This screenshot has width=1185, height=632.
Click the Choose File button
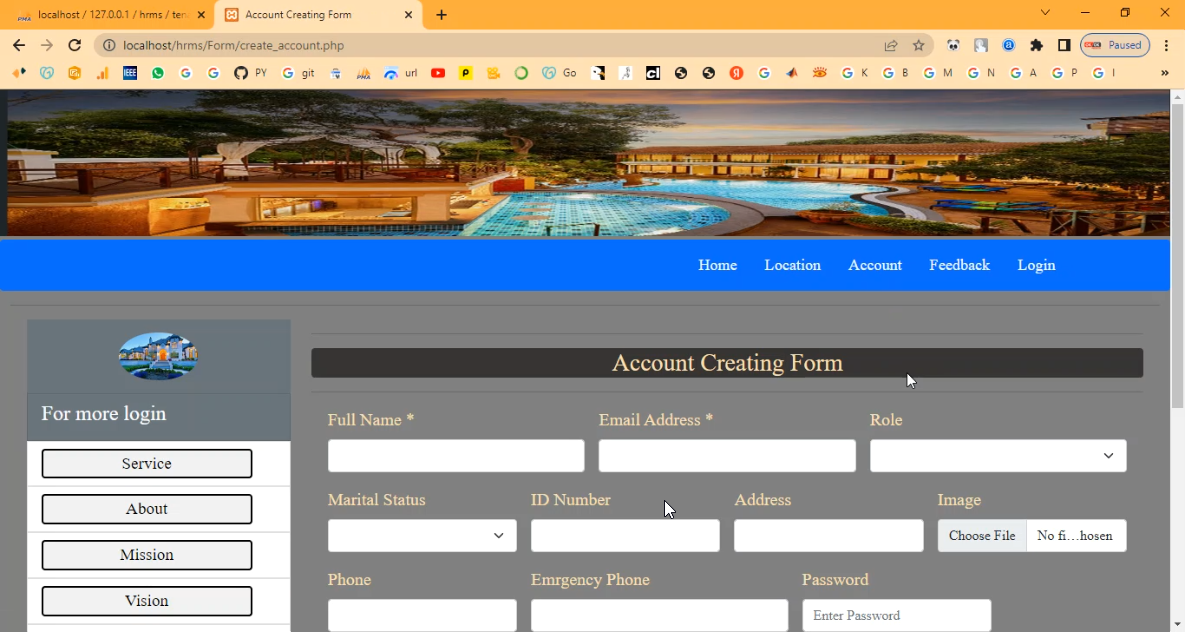pos(981,536)
